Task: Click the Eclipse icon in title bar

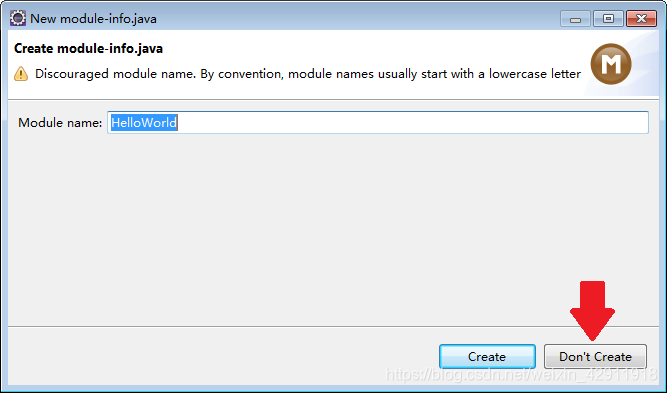Action: point(18,19)
